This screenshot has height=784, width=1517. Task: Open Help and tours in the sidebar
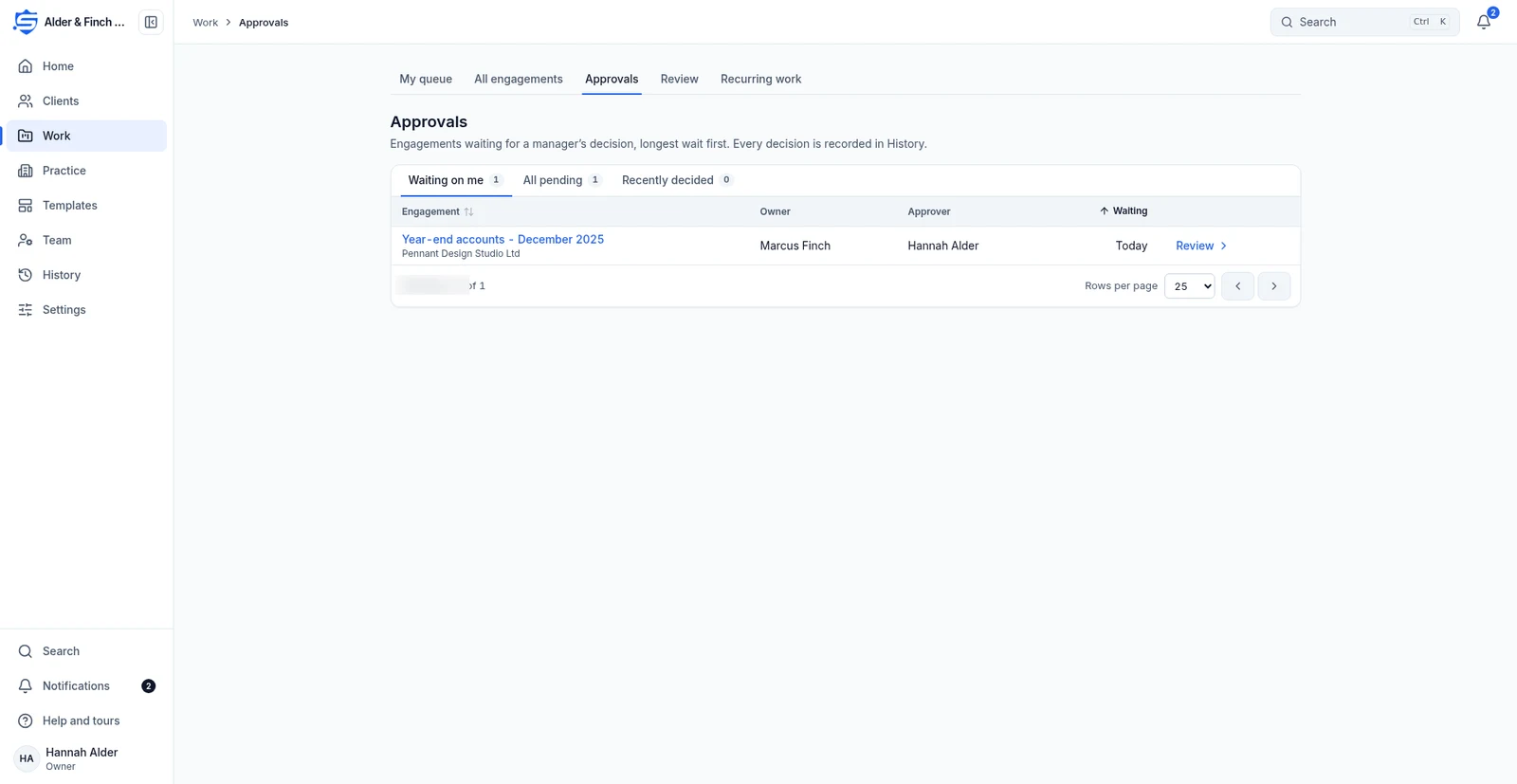point(86,721)
